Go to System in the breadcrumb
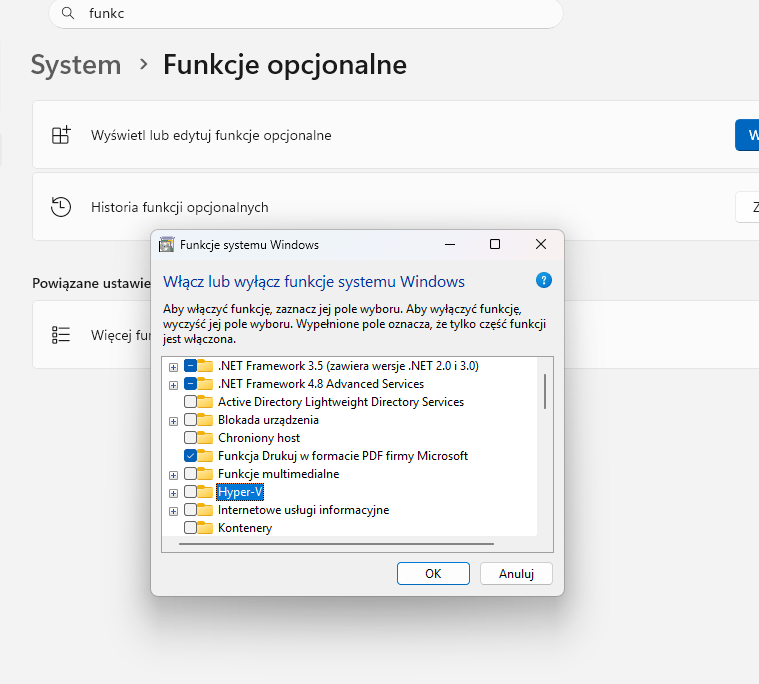The height and width of the screenshot is (684, 759). point(76,65)
